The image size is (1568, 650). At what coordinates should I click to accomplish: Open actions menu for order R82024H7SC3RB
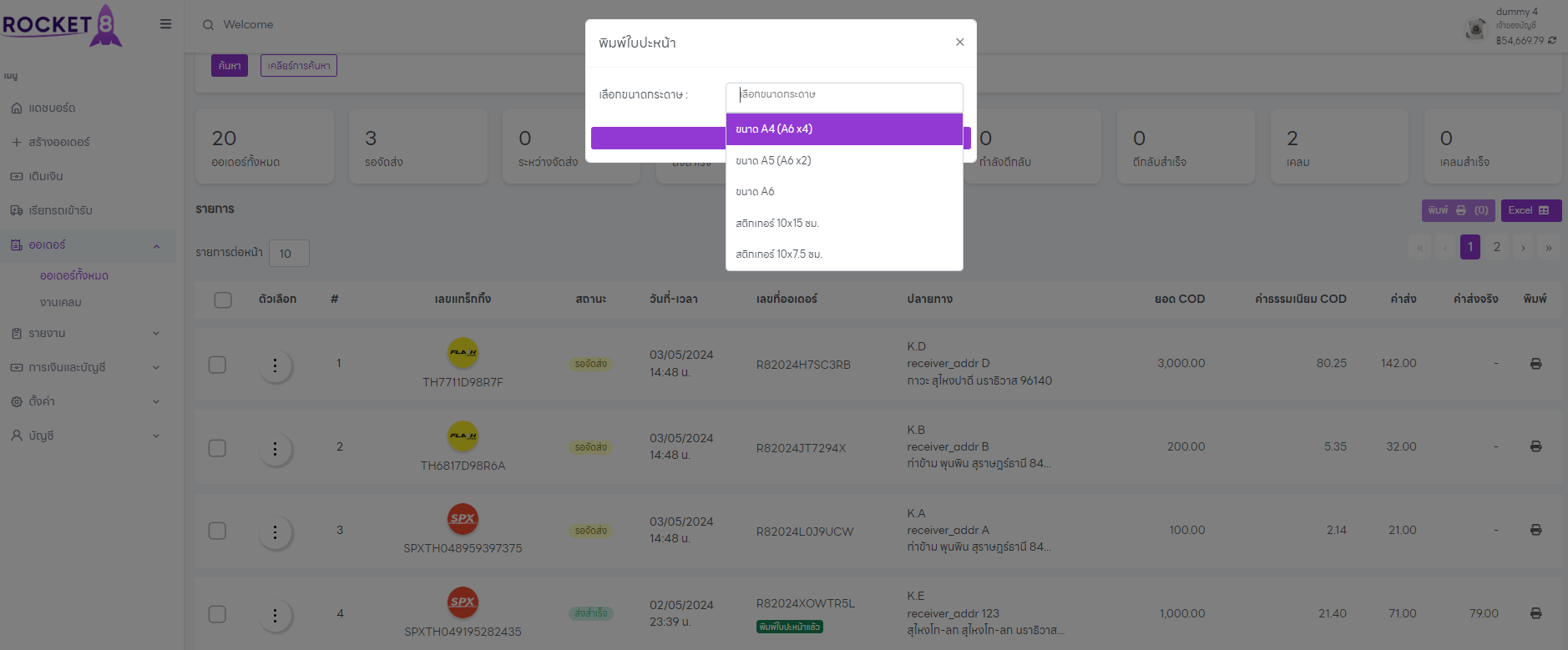275,365
